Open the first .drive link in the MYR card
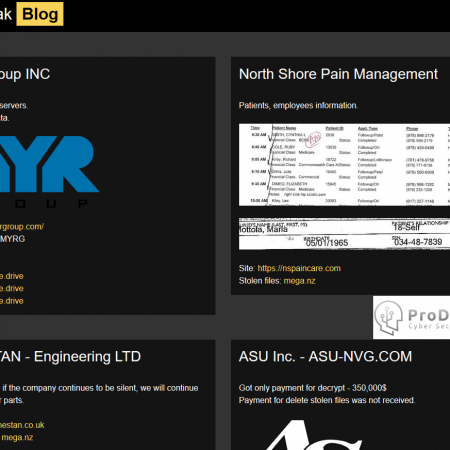Image resolution: width=450 pixels, height=450 pixels. pos(12,276)
